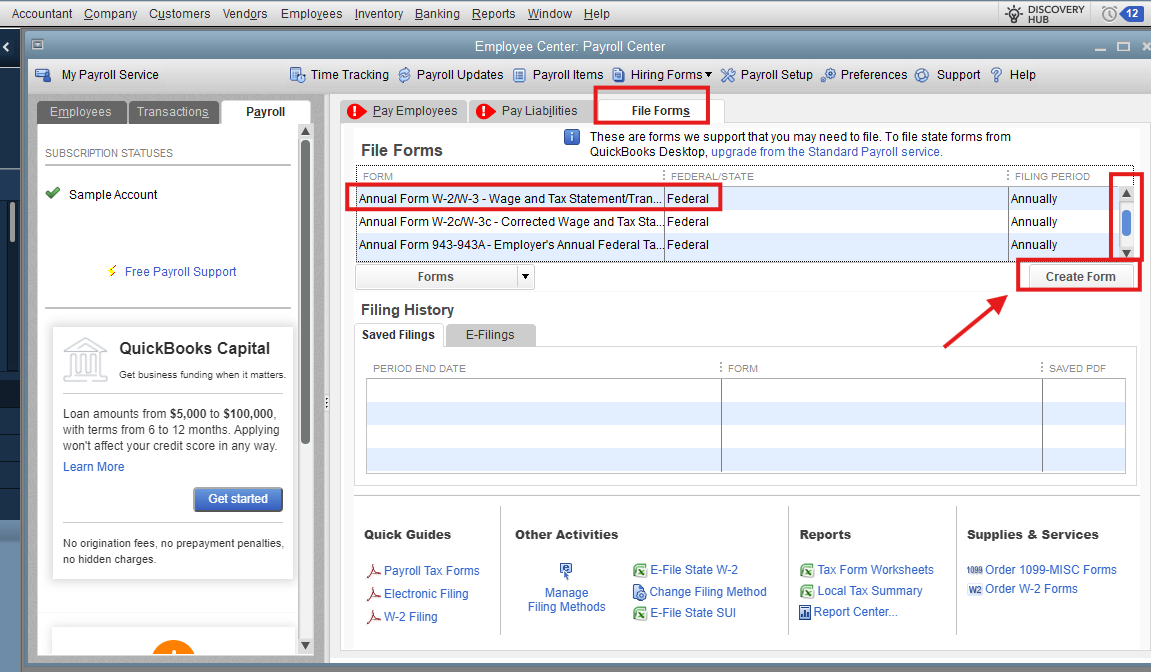
Task: Click the Get started button
Action: click(238, 499)
